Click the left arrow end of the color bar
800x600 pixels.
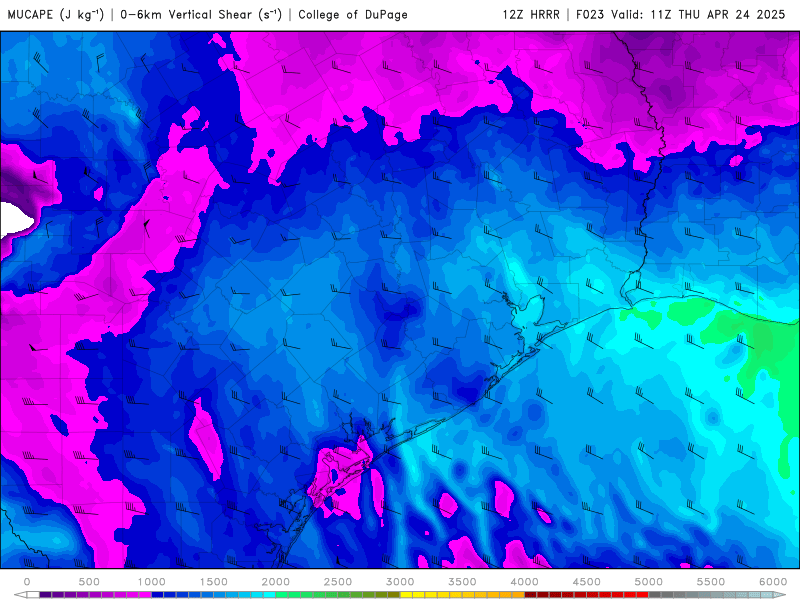click(x=20, y=595)
